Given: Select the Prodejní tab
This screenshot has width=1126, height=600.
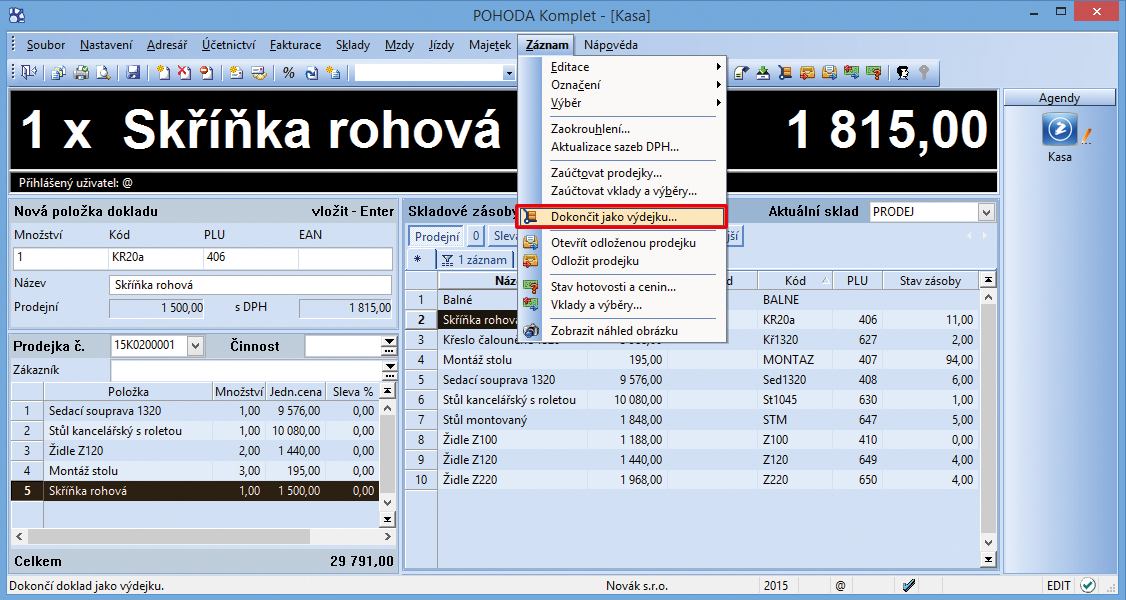Looking at the screenshot, I should pos(437,237).
